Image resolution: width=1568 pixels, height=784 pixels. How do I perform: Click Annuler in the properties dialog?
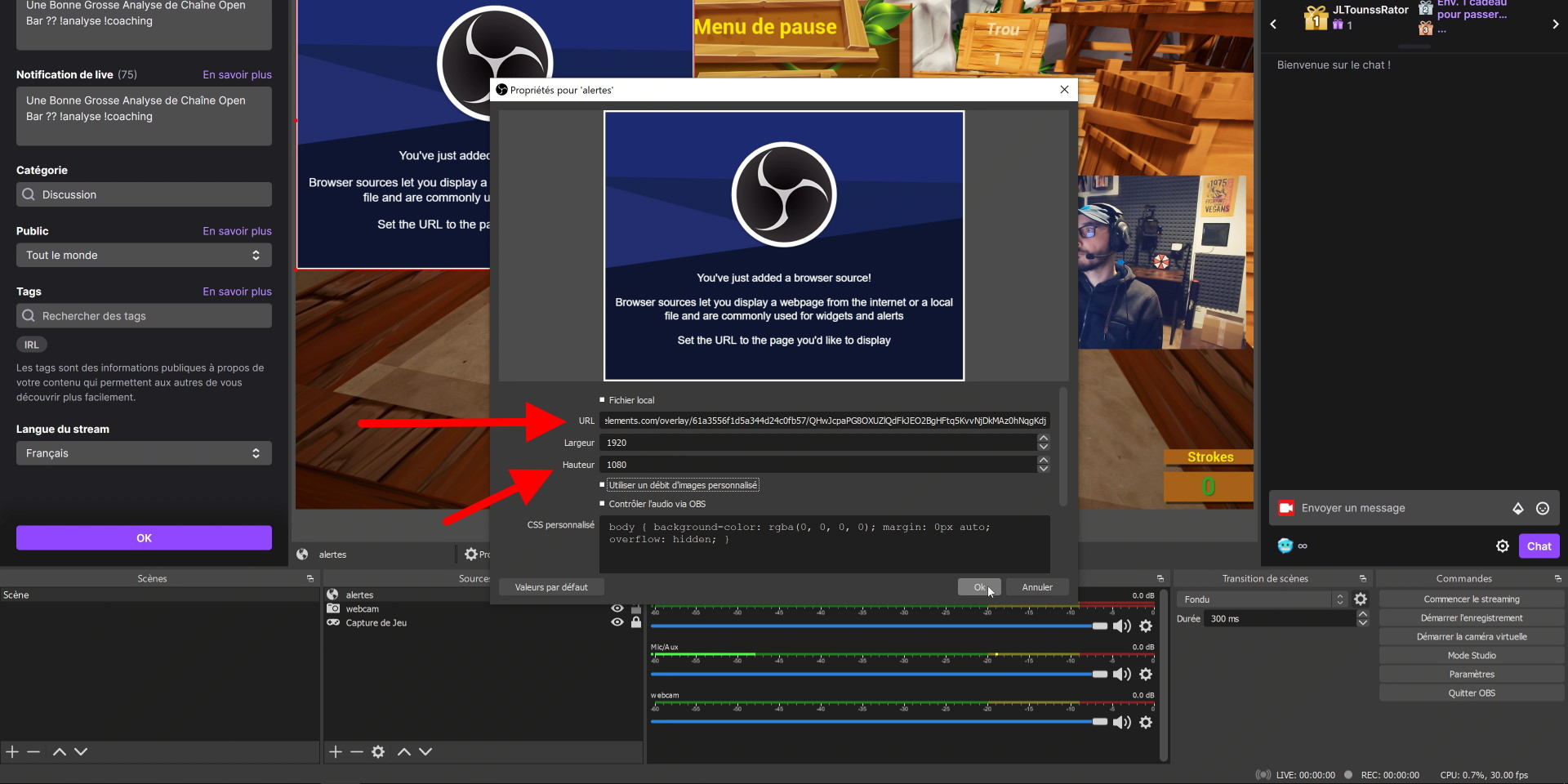(x=1037, y=587)
